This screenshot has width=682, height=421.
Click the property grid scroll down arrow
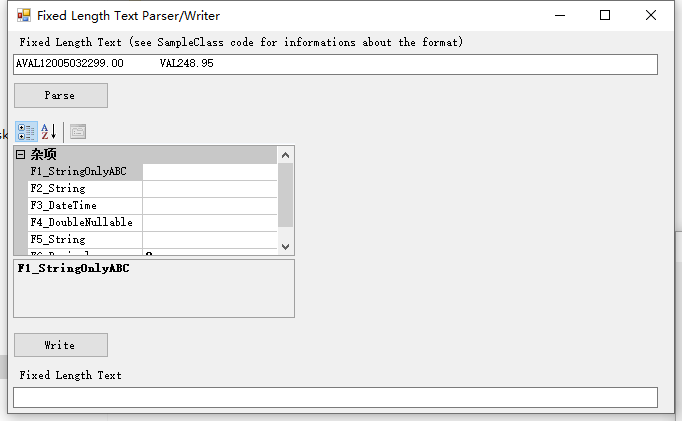pos(285,247)
